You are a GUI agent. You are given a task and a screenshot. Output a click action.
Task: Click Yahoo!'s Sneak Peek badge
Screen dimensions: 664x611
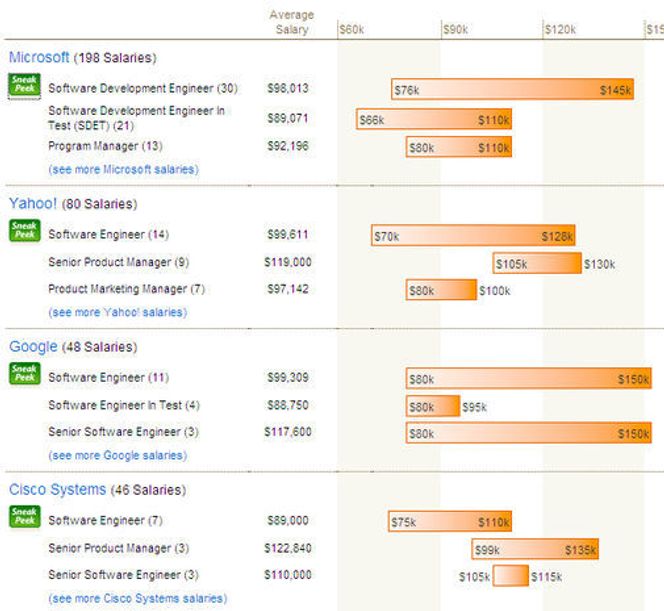25,231
